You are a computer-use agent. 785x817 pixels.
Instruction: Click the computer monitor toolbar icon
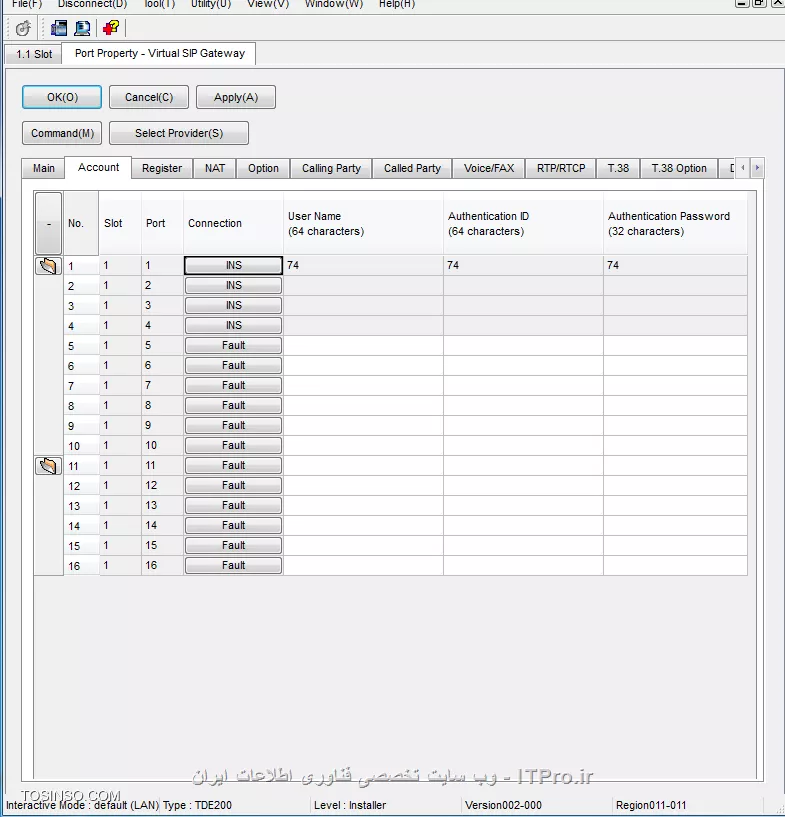tap(82, 28)
